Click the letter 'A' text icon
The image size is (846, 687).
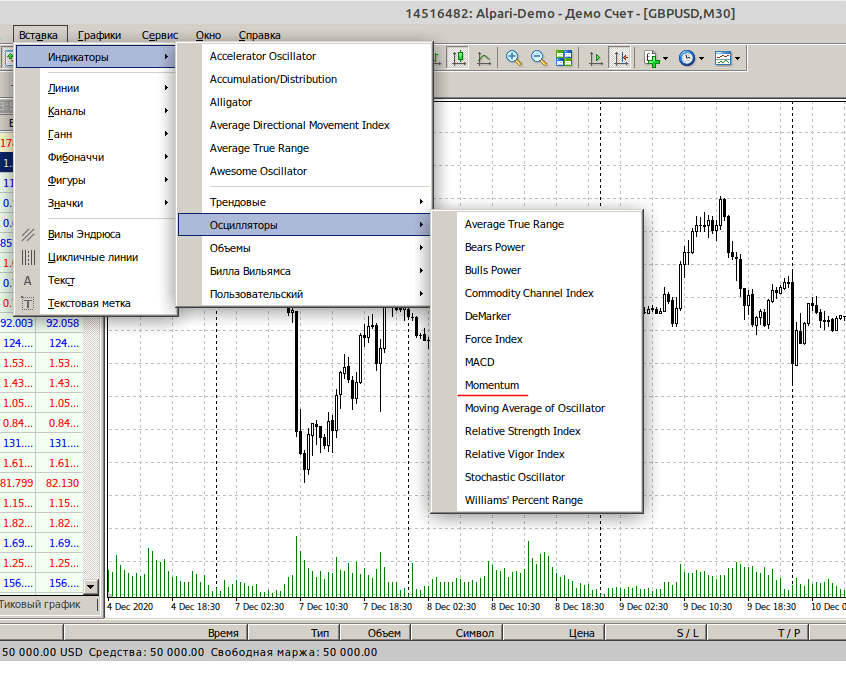click(28, 280)
